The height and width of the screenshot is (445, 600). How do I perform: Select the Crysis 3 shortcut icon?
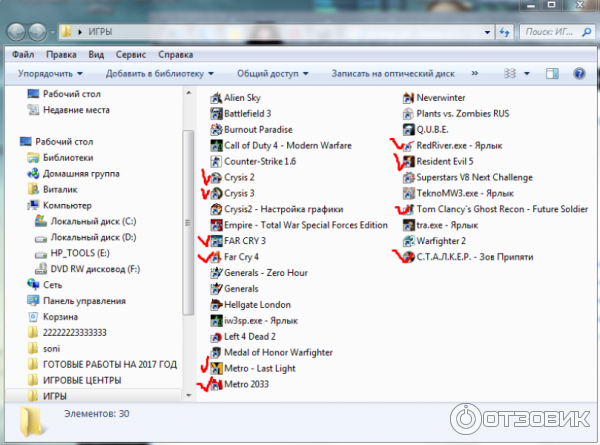click(216, 194)
